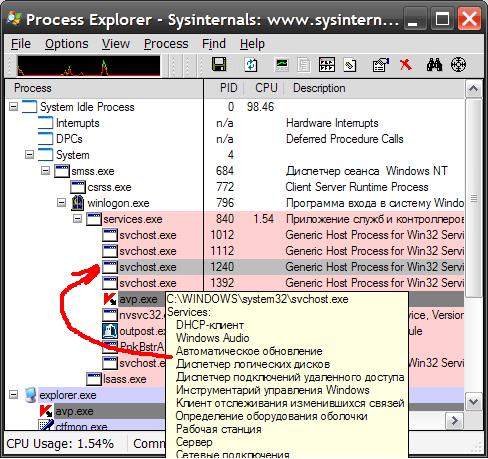
Task: Click the horizontal scrollbar right arrow
Action: coord(454,421)
